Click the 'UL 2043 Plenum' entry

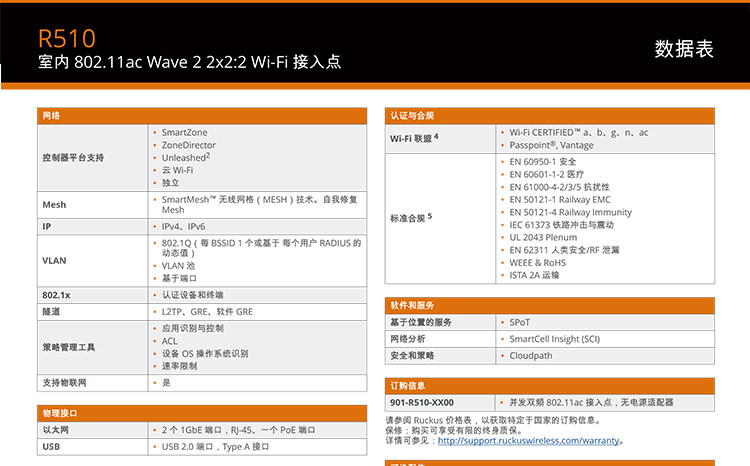click(543, 237)
